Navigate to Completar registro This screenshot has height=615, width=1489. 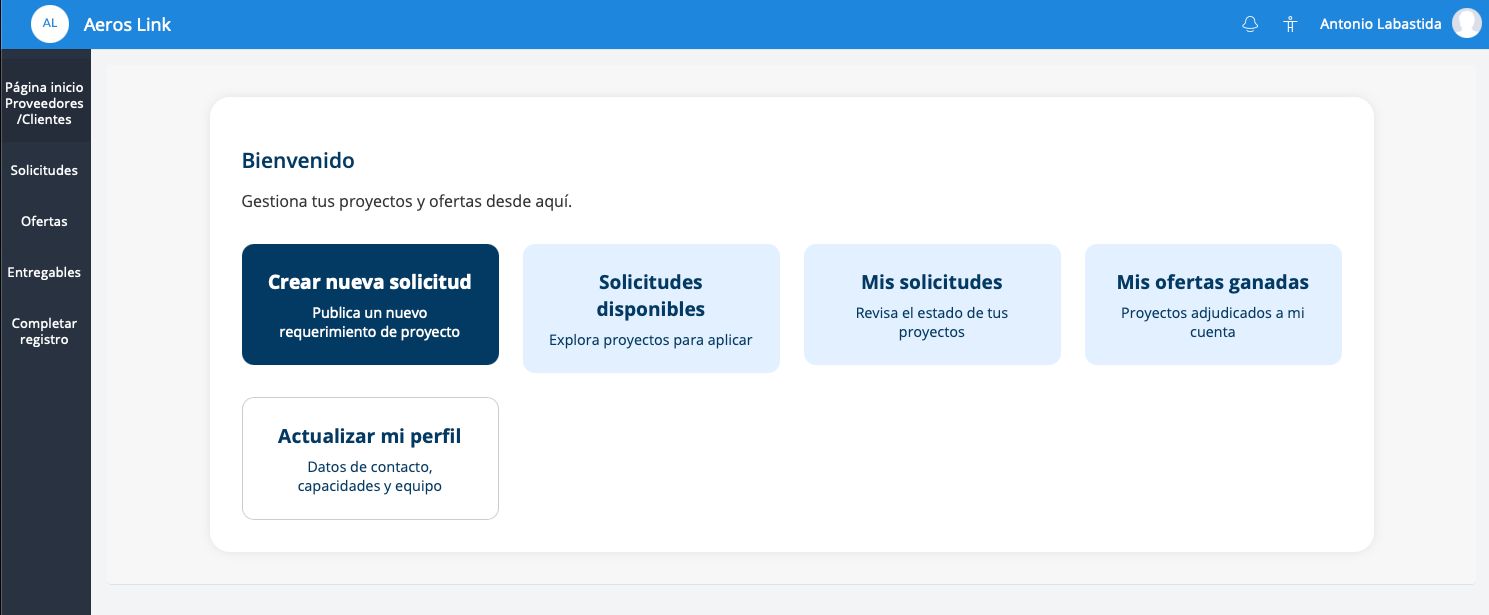(x=45, y=331)
